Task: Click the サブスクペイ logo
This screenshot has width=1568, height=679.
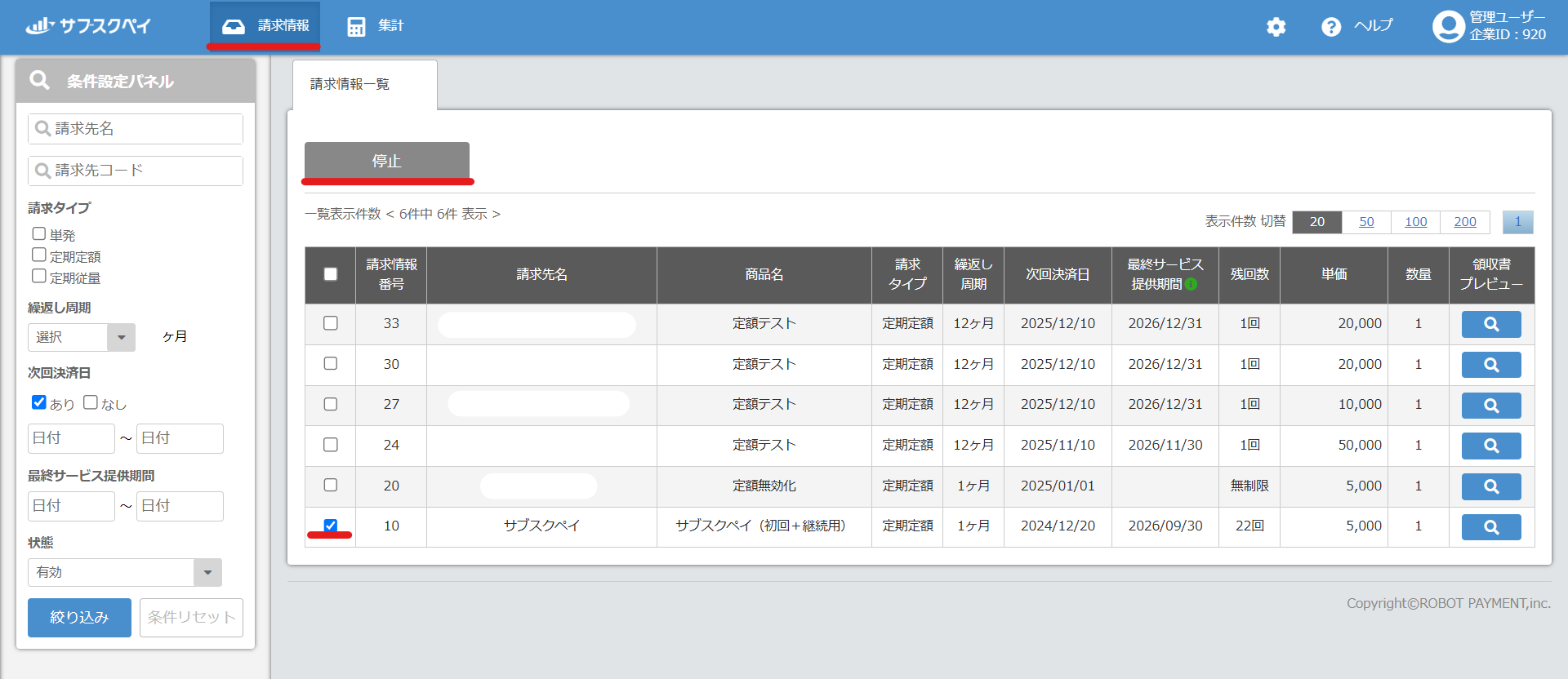Action: click(88, 26)
